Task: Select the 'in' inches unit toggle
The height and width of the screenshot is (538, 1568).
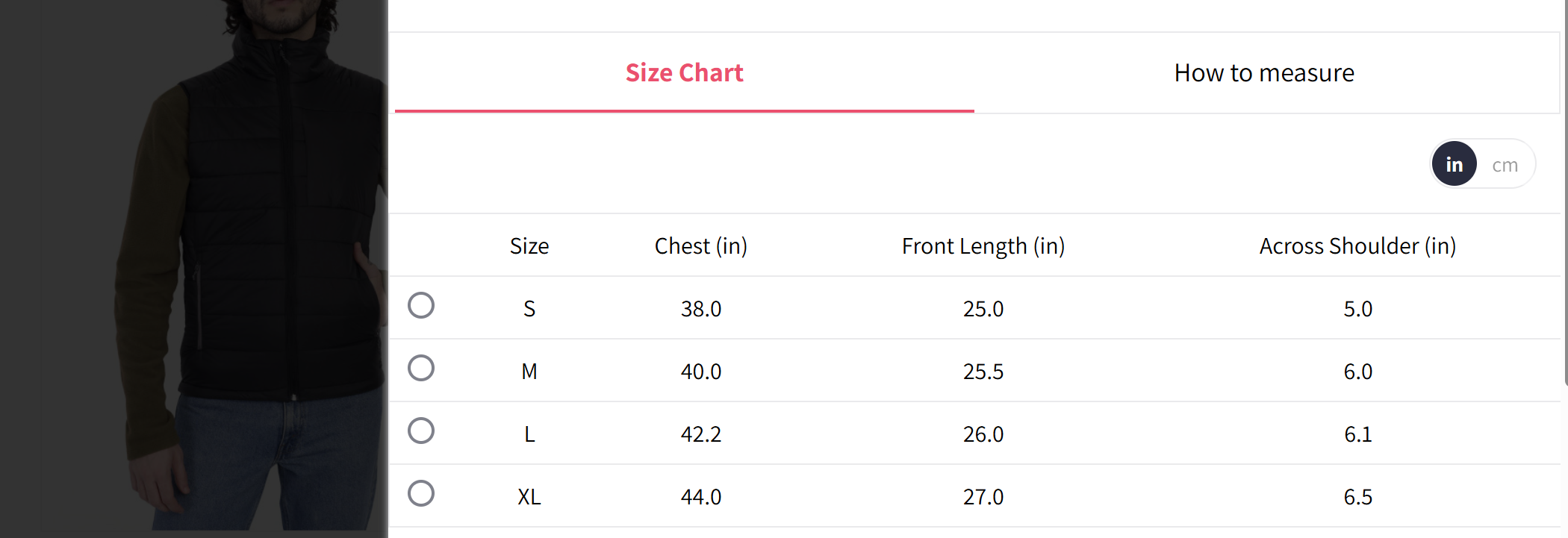Action: (1454, 164)
